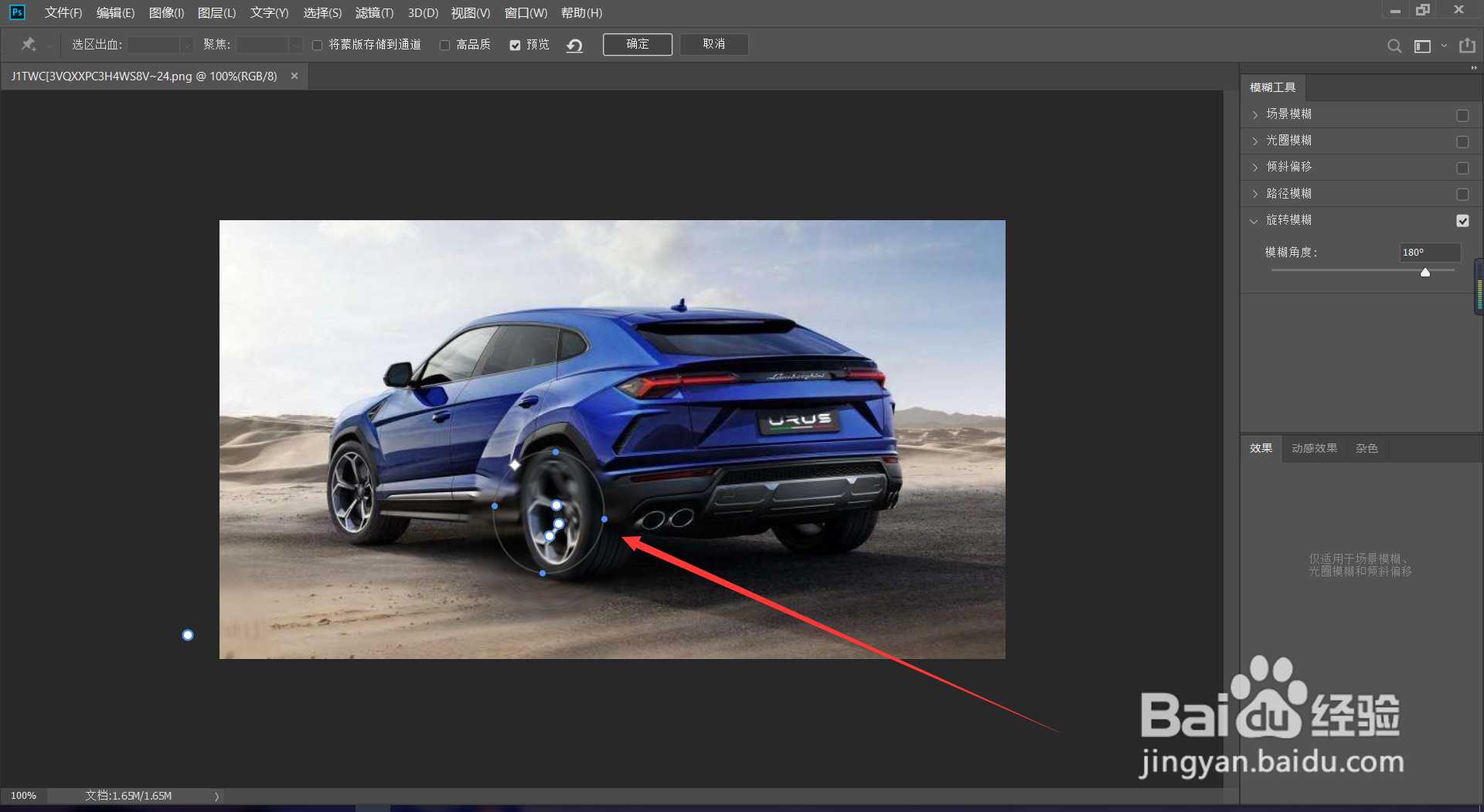Open the 滤镜(T) menu
This screenshot has width=1484, height=812.
point(374,13)
